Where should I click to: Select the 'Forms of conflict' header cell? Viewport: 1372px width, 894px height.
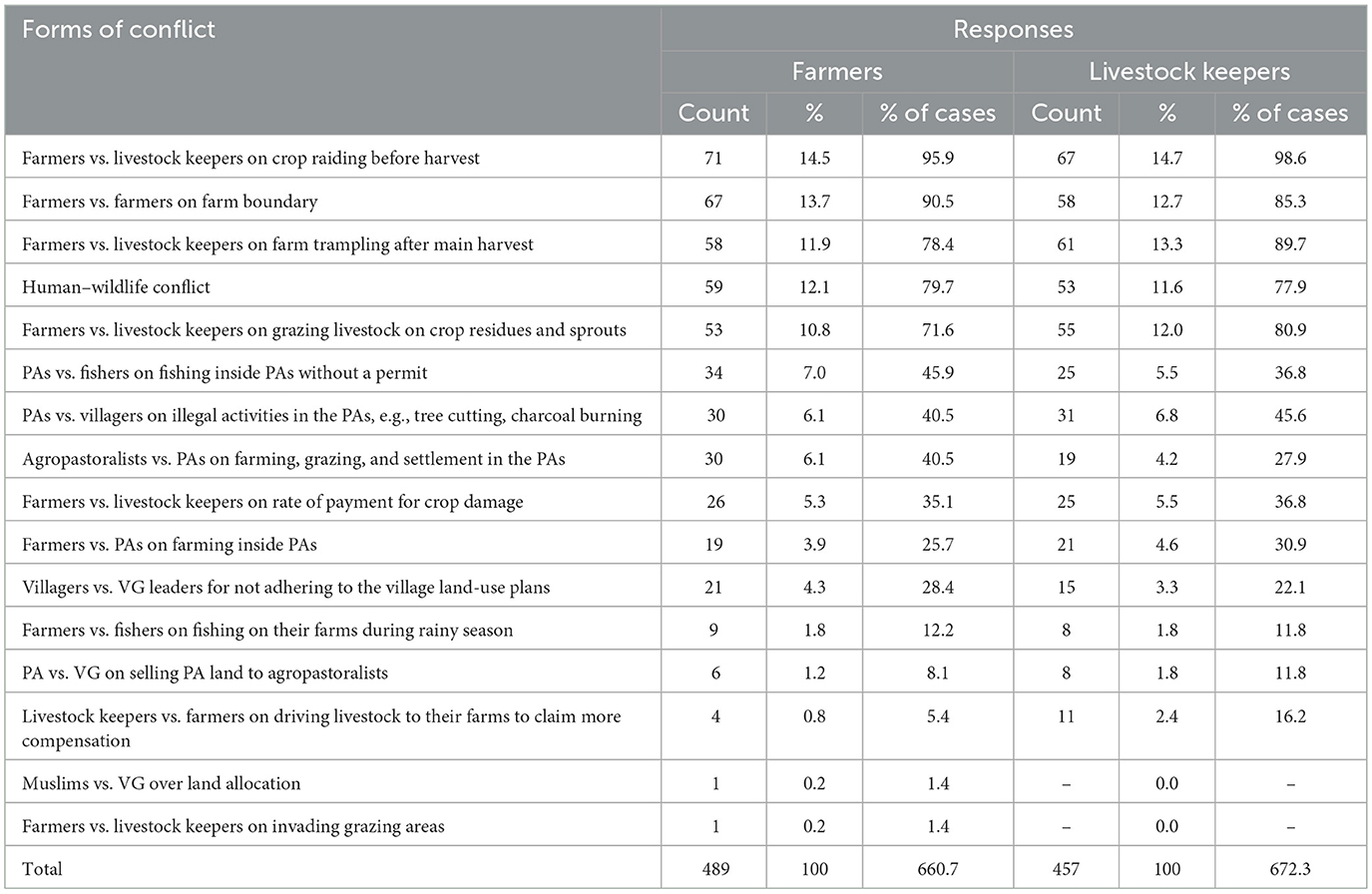tap(119, 29)
